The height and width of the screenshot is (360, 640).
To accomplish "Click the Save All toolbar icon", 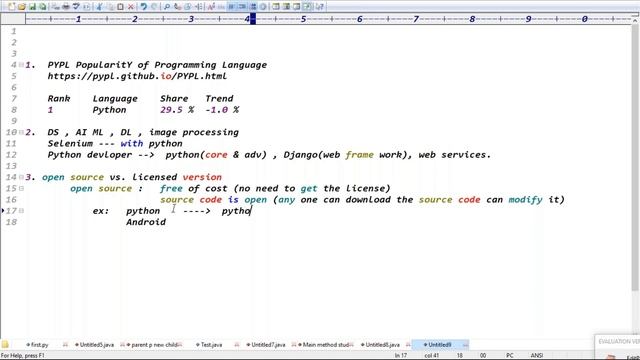I will 42,7.
